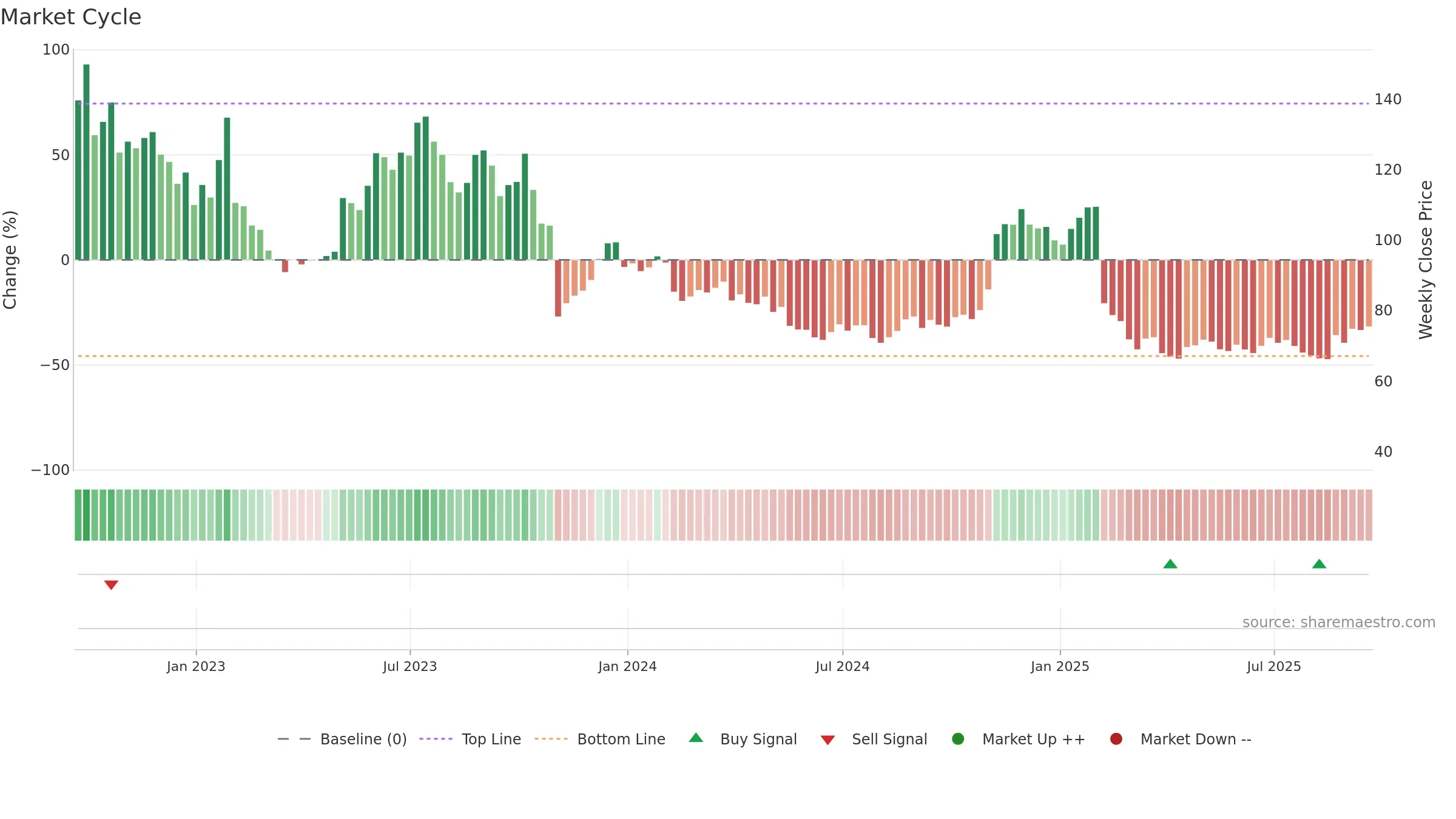The width and height of the screenshot is (1456, 819).
Task: Click the green Market Up circle icon
Action: (x=958, y=739)
